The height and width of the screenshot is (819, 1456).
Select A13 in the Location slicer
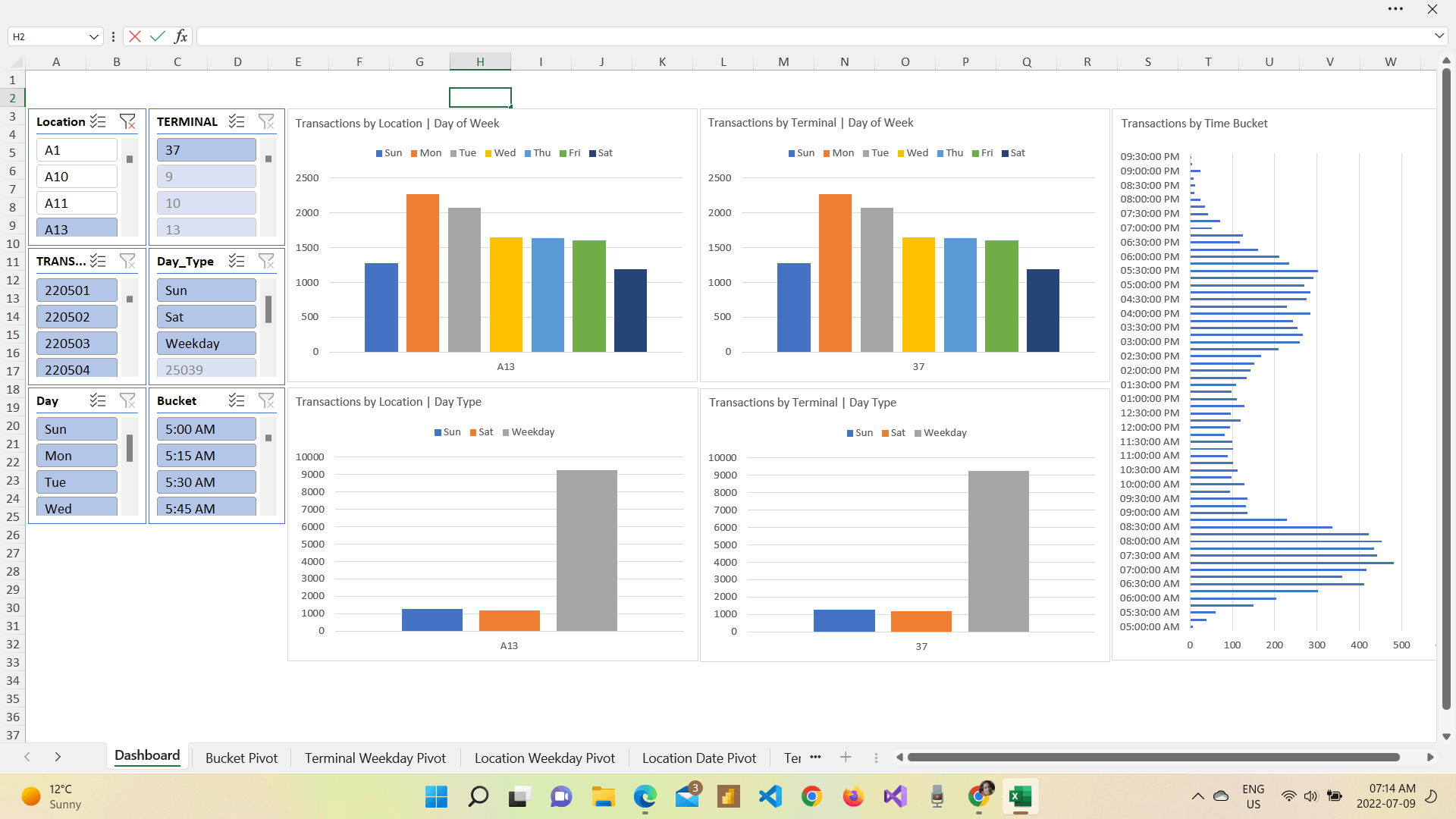point(77,227)
